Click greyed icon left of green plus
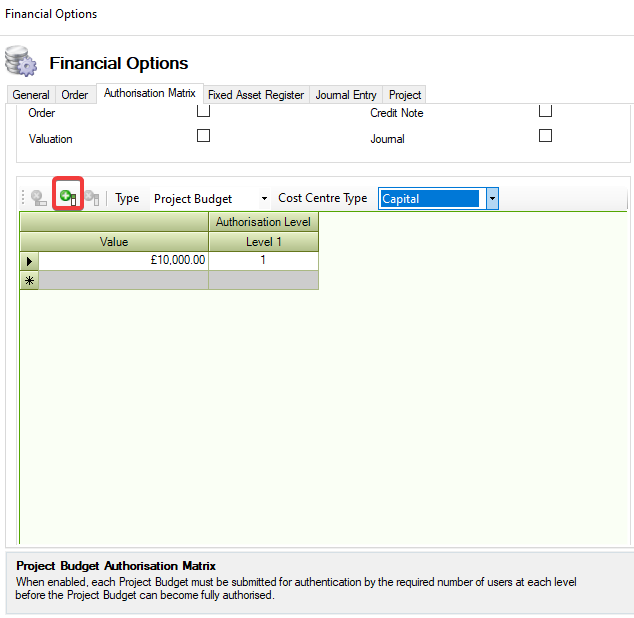This screenshot has width=634, height=618. click(x=39, y=198)
